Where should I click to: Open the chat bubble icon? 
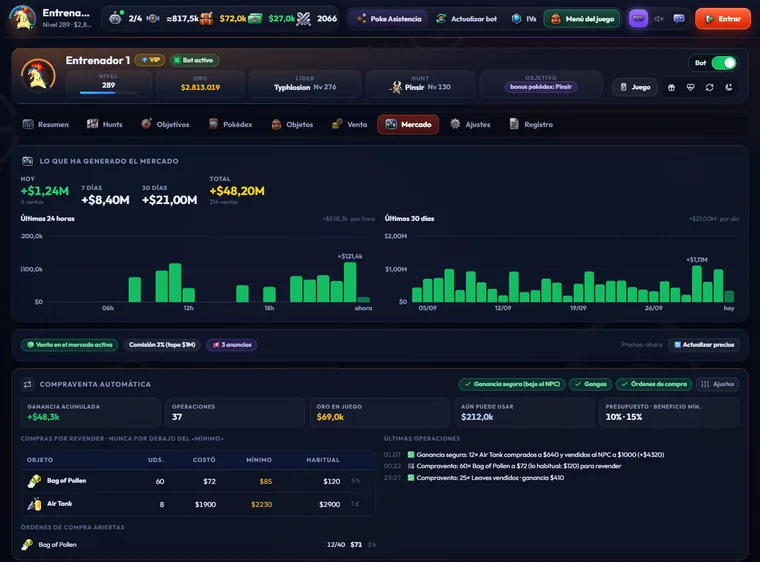pos(679,18)
